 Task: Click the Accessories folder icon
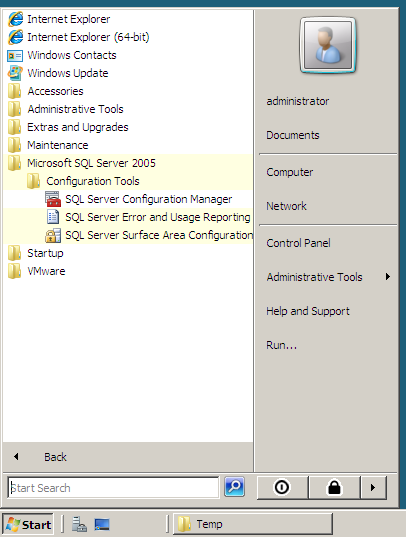coord(14,91)
